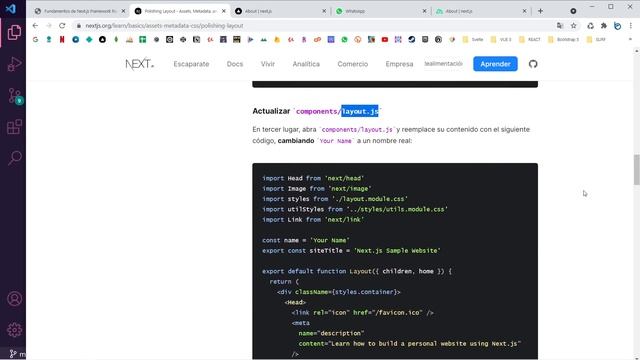
Task: Click the 'export const siteTitle' code line
Action: pos(351,251)
